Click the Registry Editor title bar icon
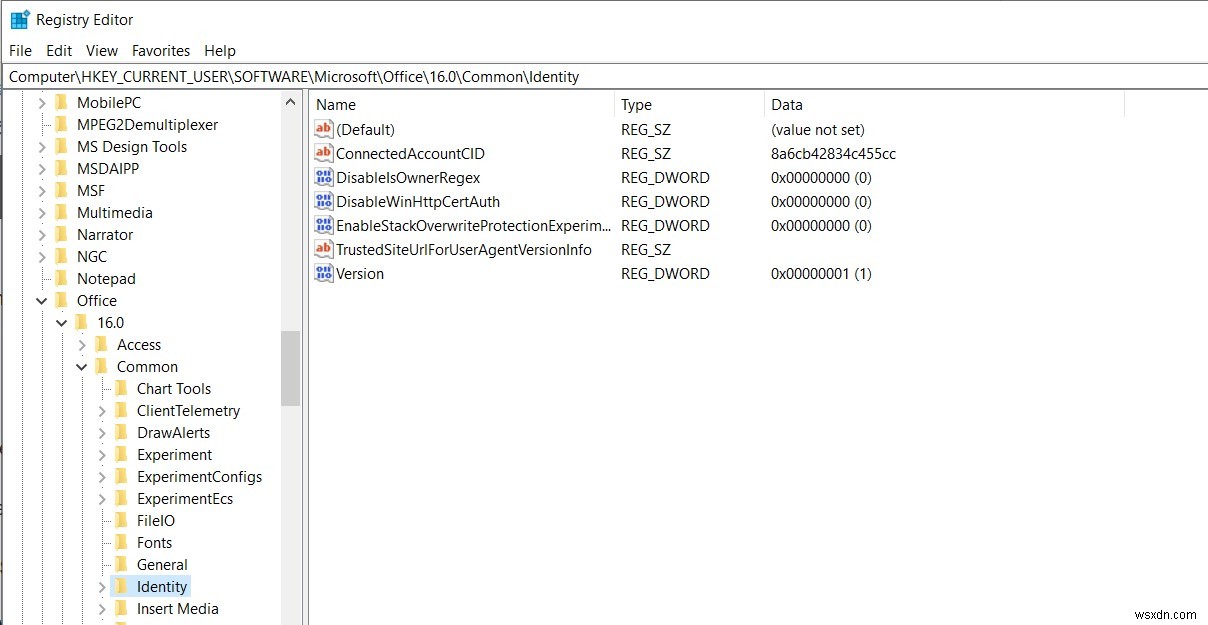The width and height of the screenshot is (1208, 625). [20, 19]
